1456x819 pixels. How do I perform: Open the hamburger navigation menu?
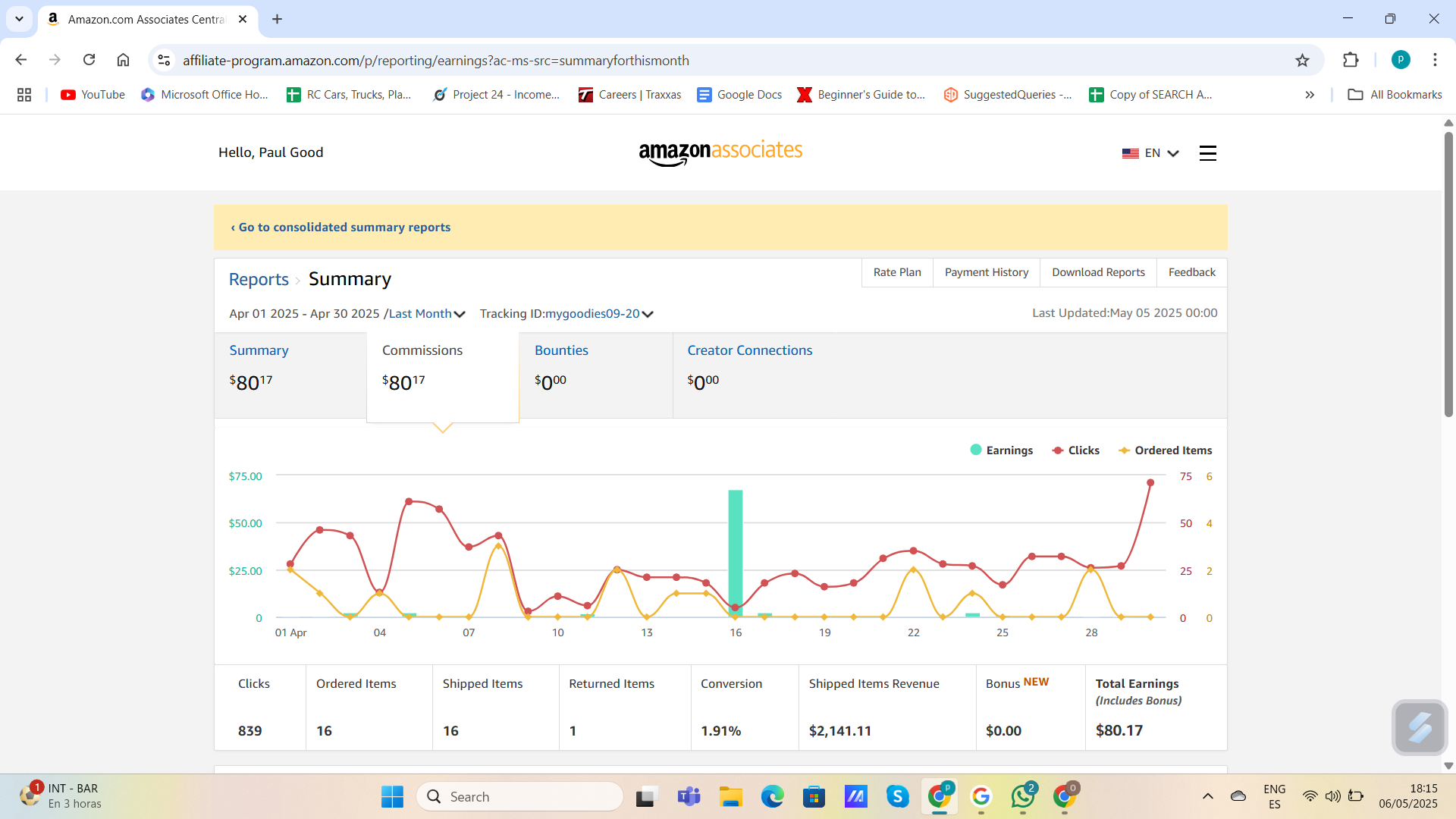pyautogui.click(x=1208, y=153)
